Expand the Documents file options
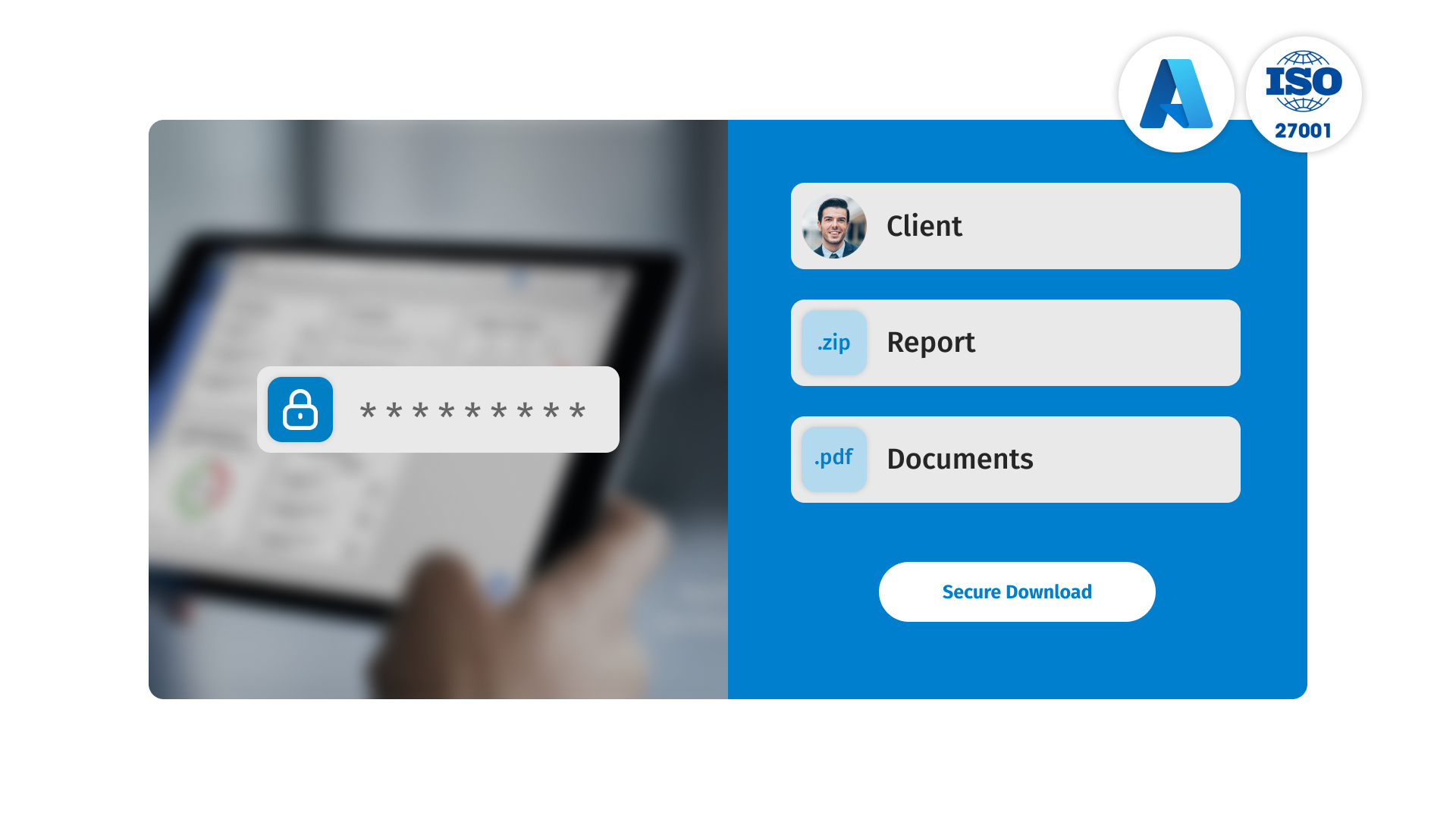 (x=1015, y=458)
